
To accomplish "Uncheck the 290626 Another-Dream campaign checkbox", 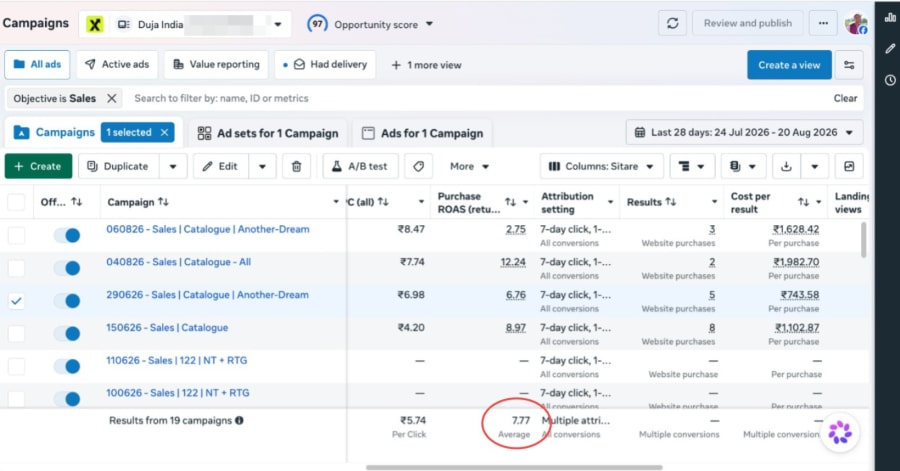I will 16,301.
